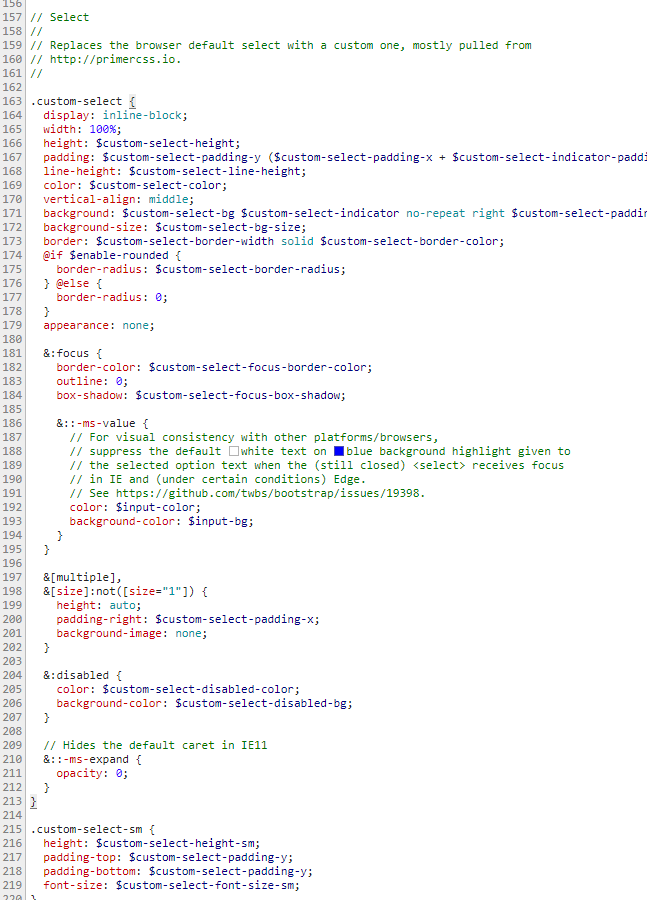647x900 pixels.
Task: Click line number 163 in the gutter
Action: [12, 101]
